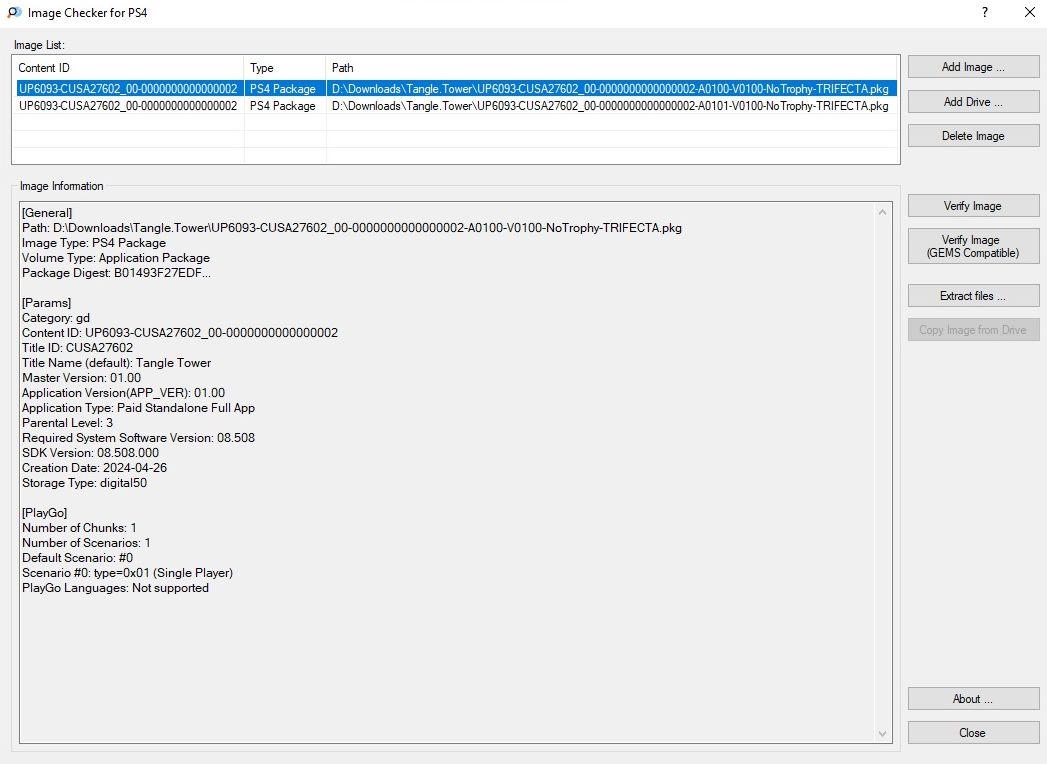Click the Category: gd line
Image resolution: width=1047 pixels, height=764 pixels.
[x=55, y=318]
